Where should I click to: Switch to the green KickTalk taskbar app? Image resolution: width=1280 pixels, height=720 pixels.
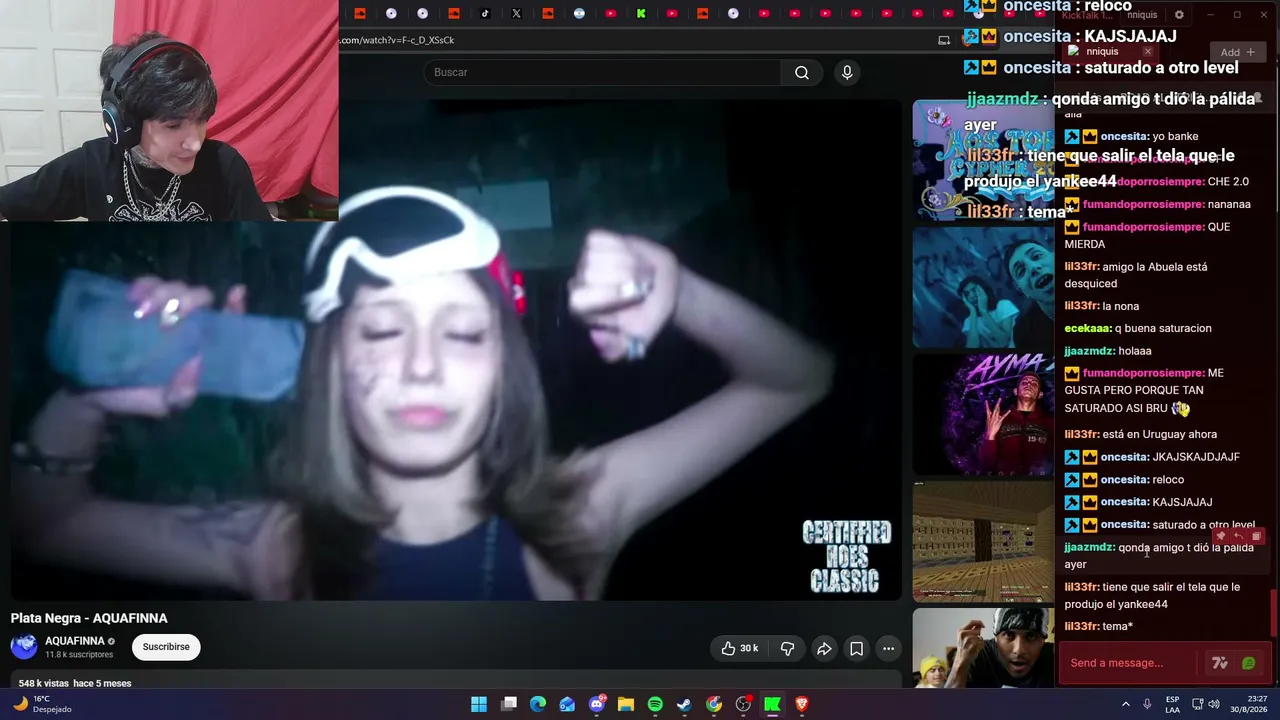772,704
